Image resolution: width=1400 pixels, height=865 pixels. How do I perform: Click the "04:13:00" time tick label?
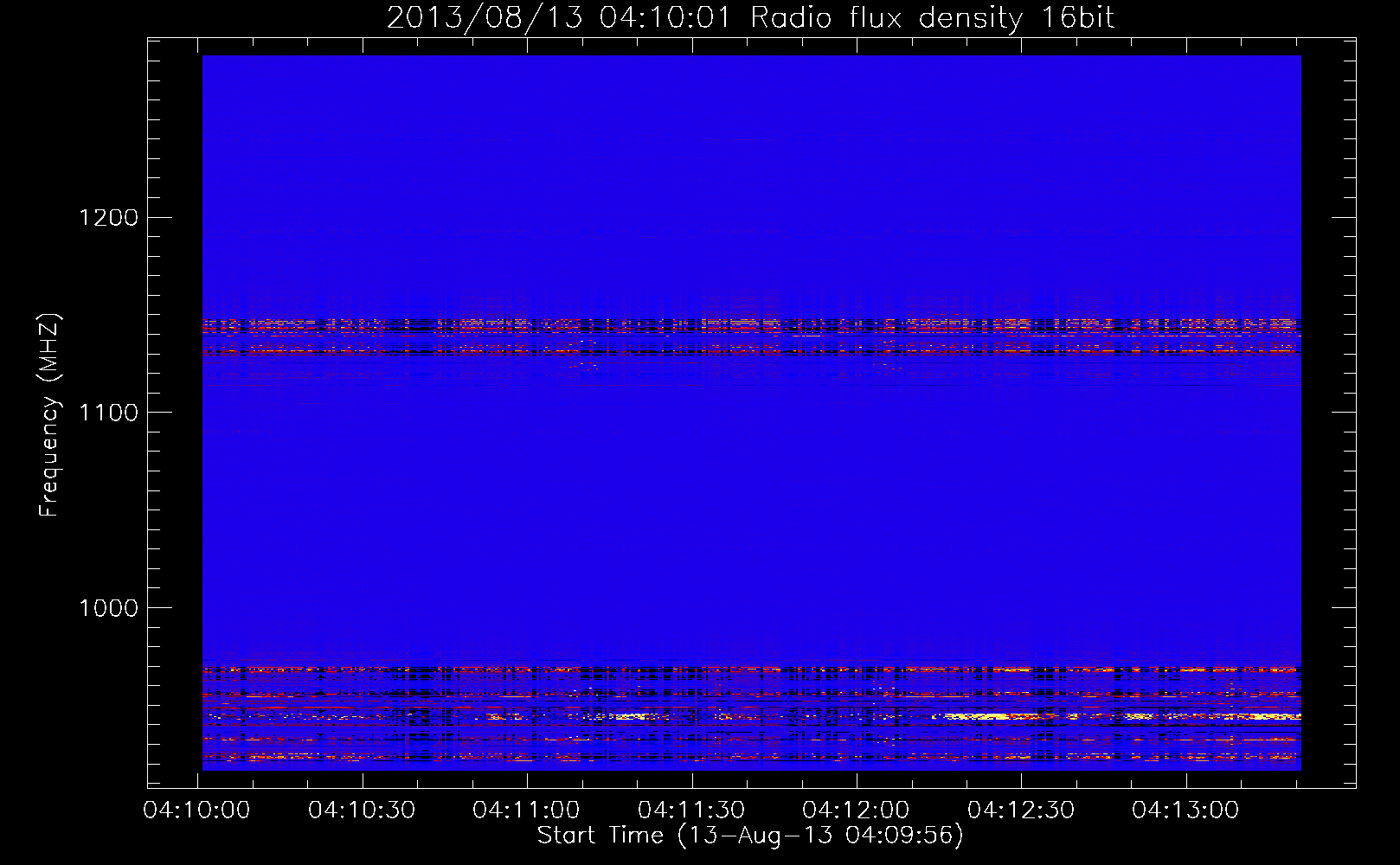(1185, 811)
